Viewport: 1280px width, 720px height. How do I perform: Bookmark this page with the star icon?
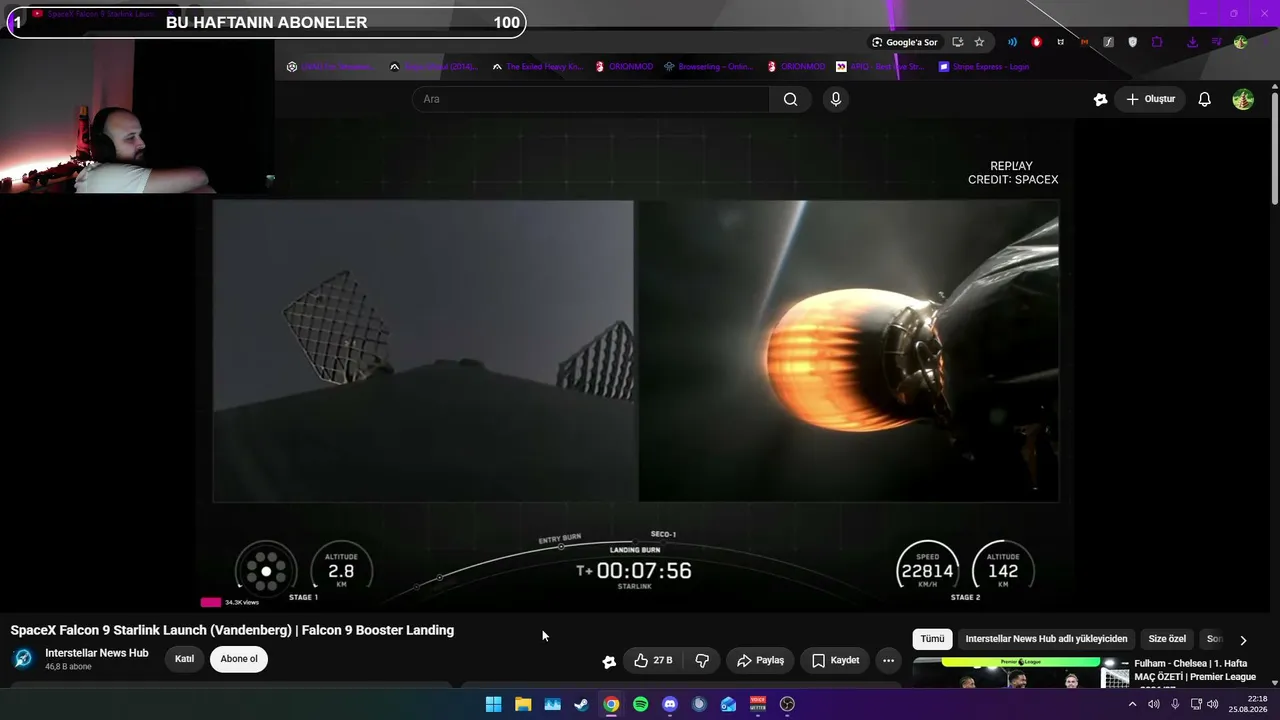979,42
